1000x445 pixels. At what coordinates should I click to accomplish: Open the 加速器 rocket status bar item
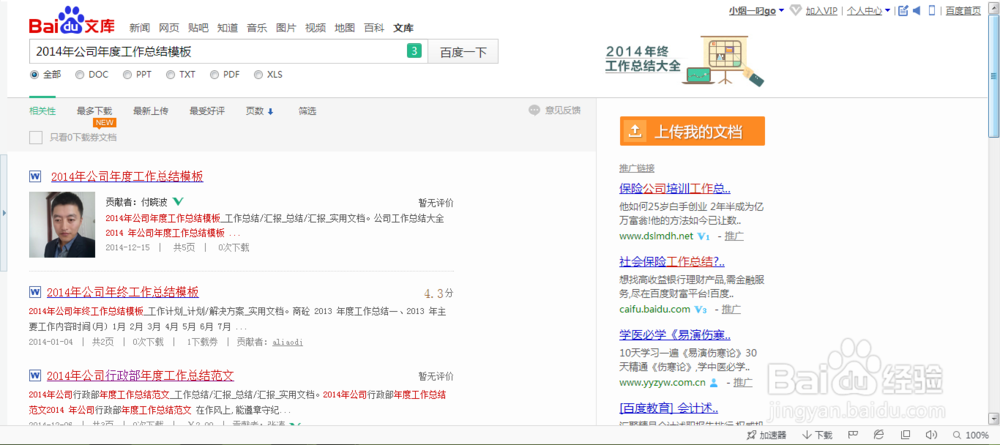[766, 435]
